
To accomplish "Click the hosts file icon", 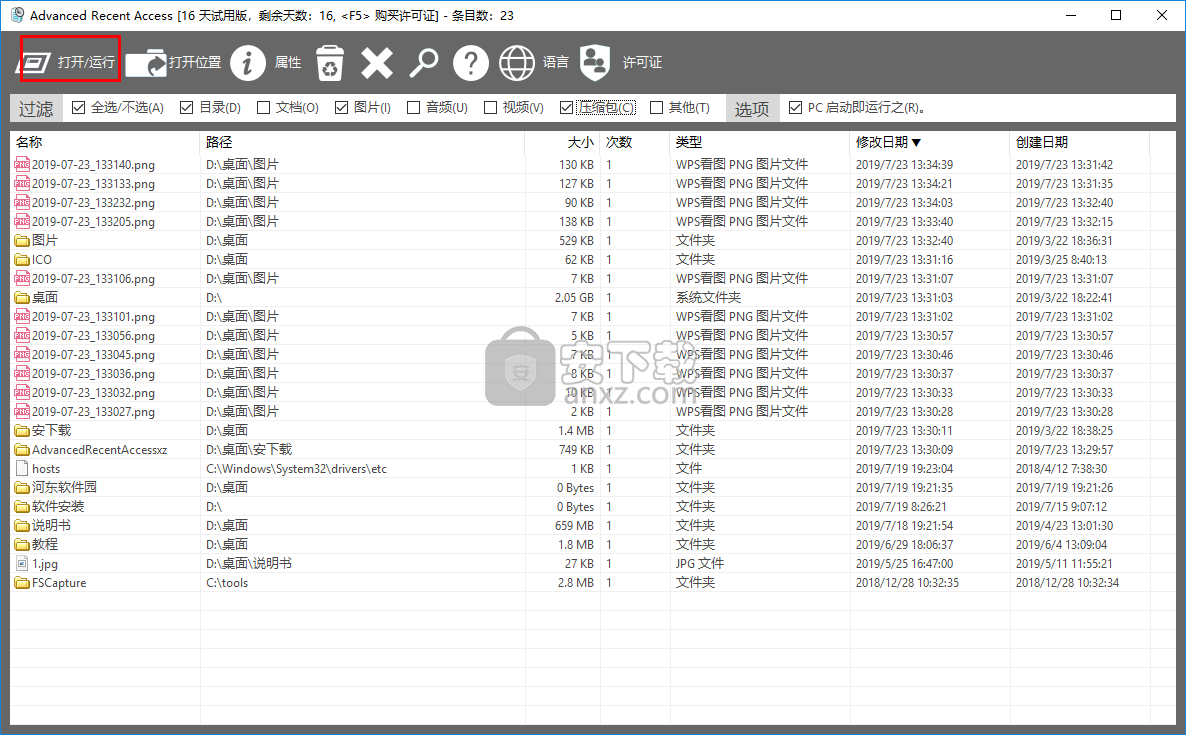I will pyautogui.click(x=22, y=468).
